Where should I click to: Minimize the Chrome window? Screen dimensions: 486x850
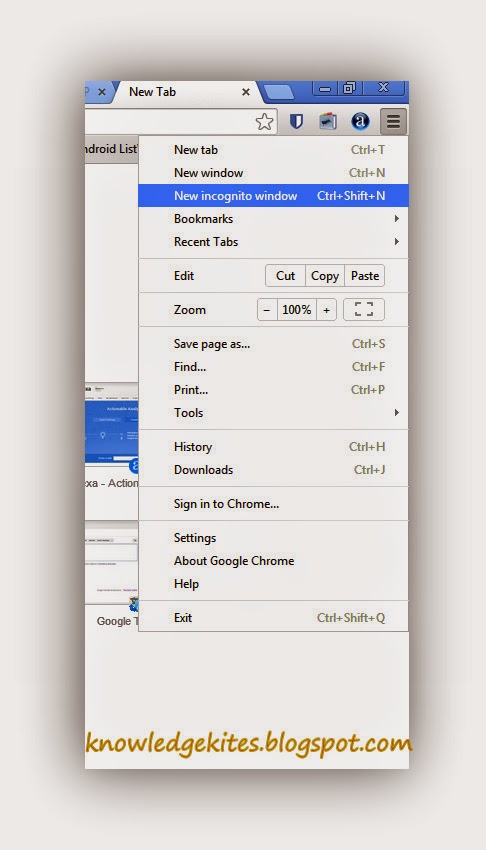(x=325, y=88)
